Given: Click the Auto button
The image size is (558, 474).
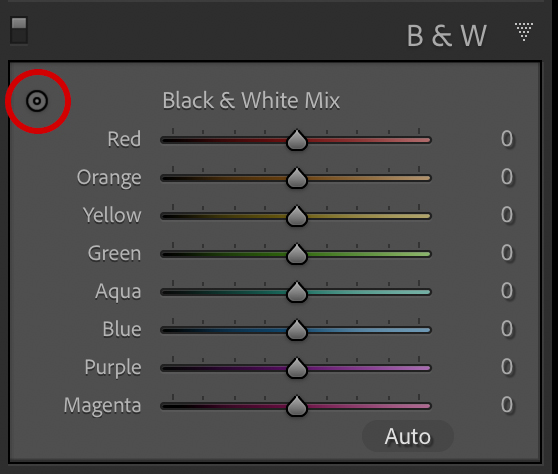Looking at the screenshot, I should click(408, 436).
